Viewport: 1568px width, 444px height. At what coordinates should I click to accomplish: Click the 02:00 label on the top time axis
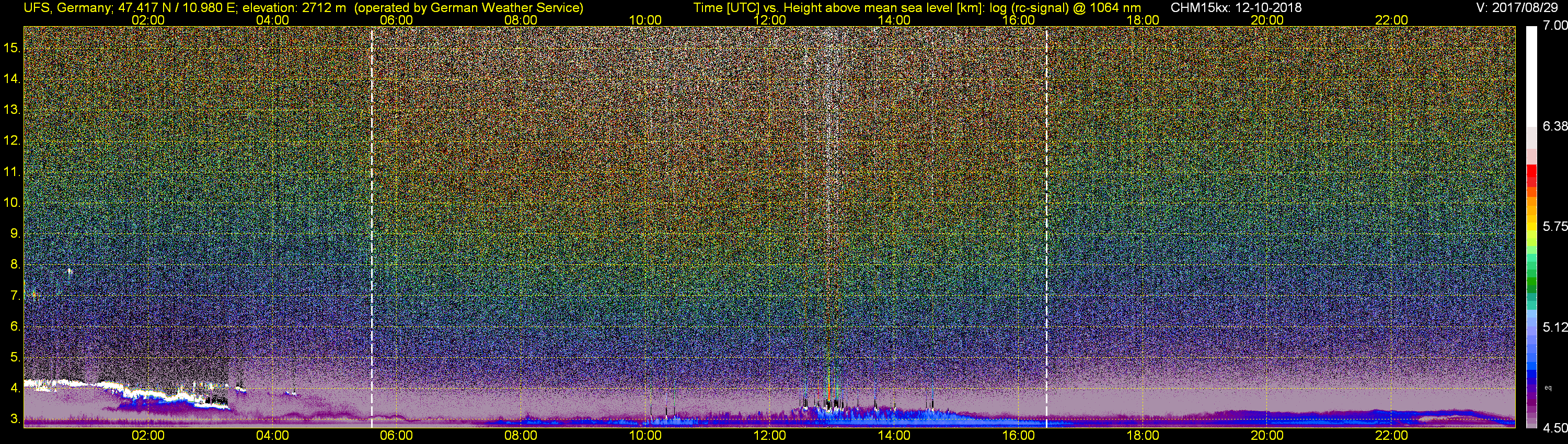148,20
